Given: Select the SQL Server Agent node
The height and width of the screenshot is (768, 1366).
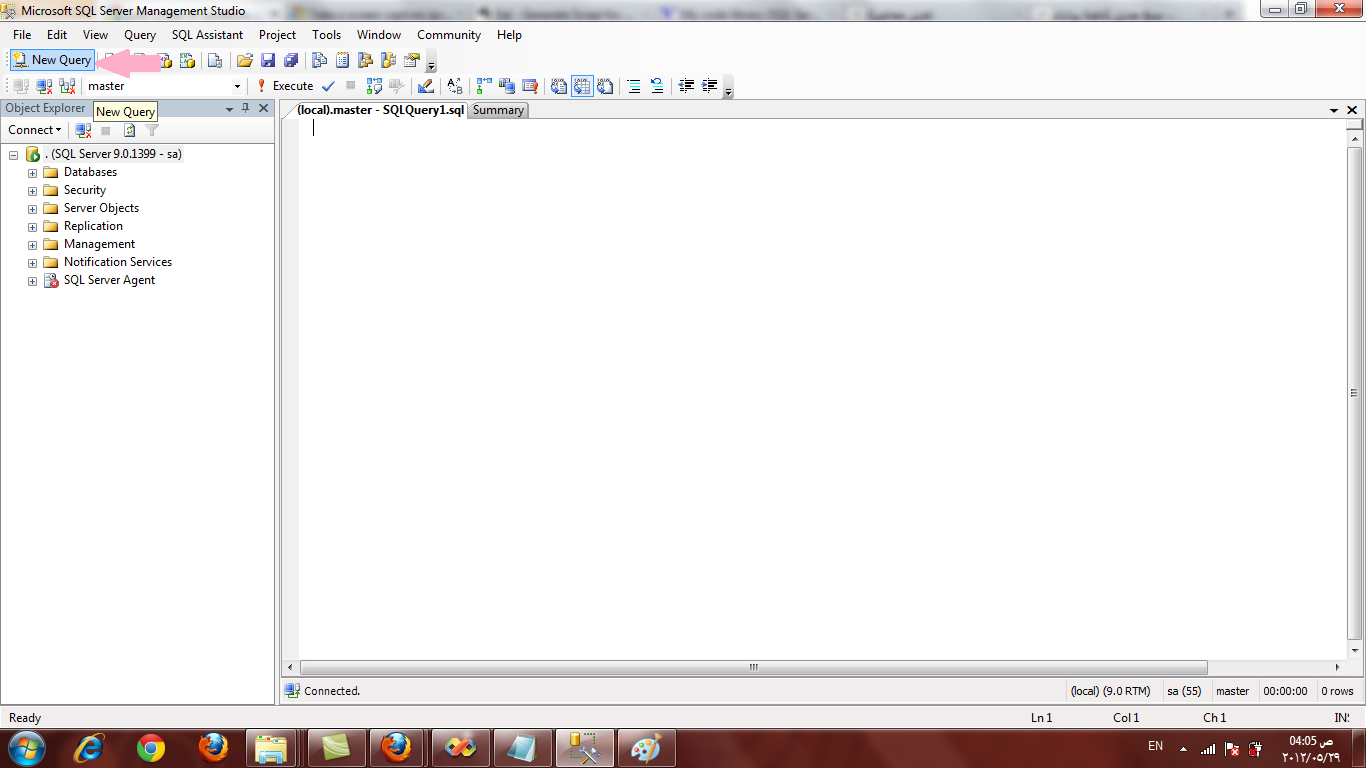Looking at the screenshot, I should (x=109, y=280).
